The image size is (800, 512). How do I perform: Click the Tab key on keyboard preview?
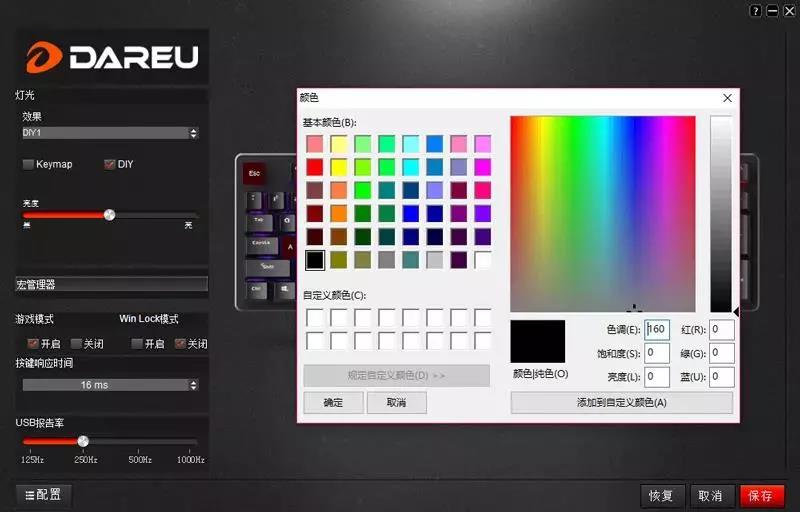(259, 221)
